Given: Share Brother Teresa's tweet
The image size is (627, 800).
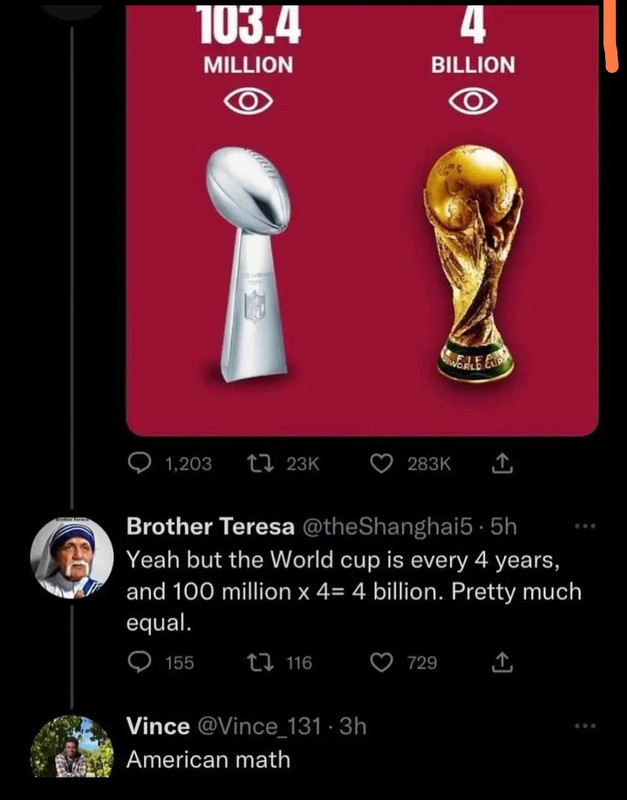Looking at the screenshot, I should 501,662.
